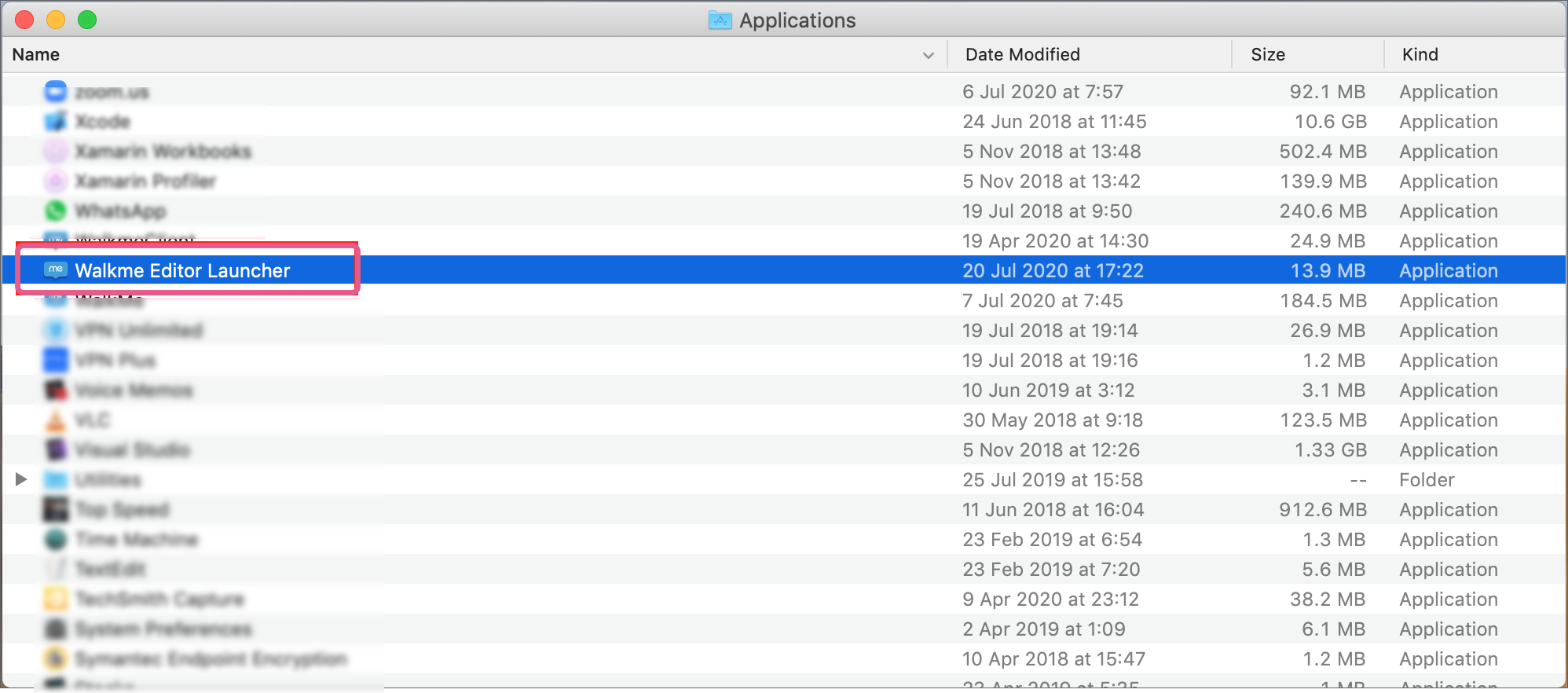
Task: Click the 912.6 MB size value
Action: click(x=1323, y=510)
